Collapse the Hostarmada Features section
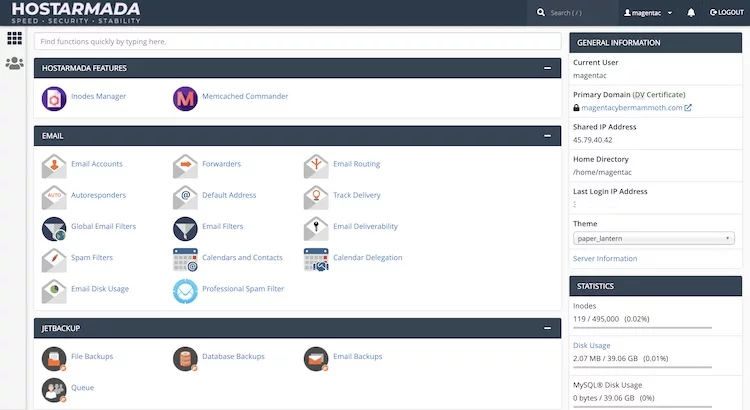Screen dimensions: 750x410 [547, 68]
